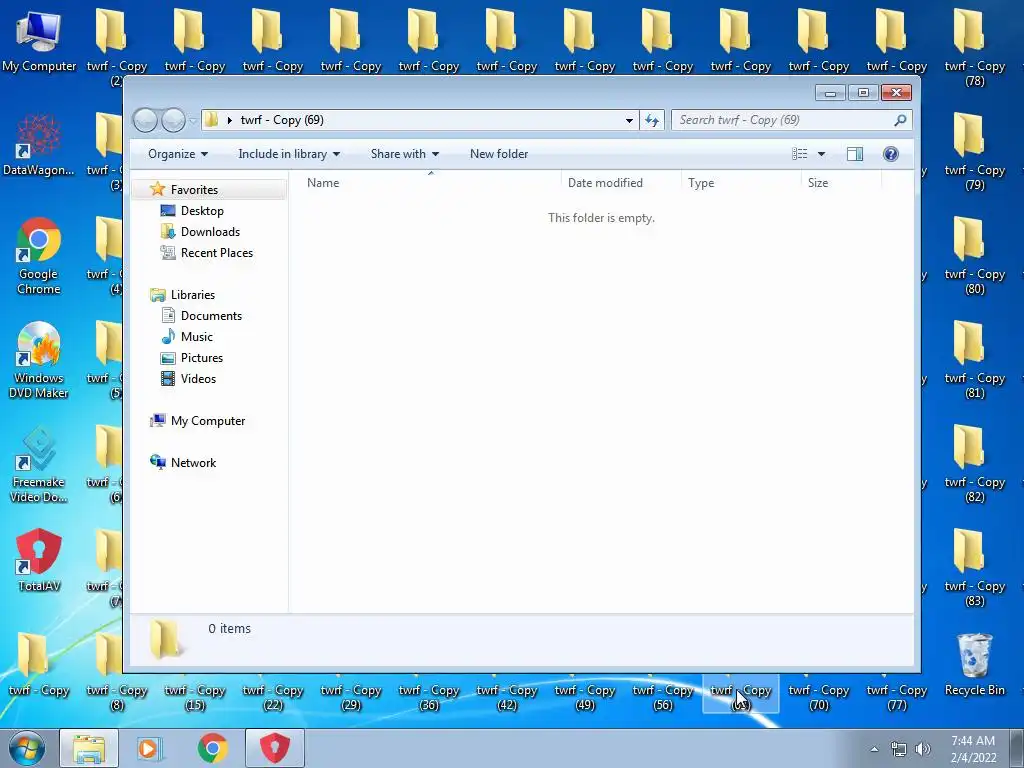Open Include in library dropdown

point(289,154)
